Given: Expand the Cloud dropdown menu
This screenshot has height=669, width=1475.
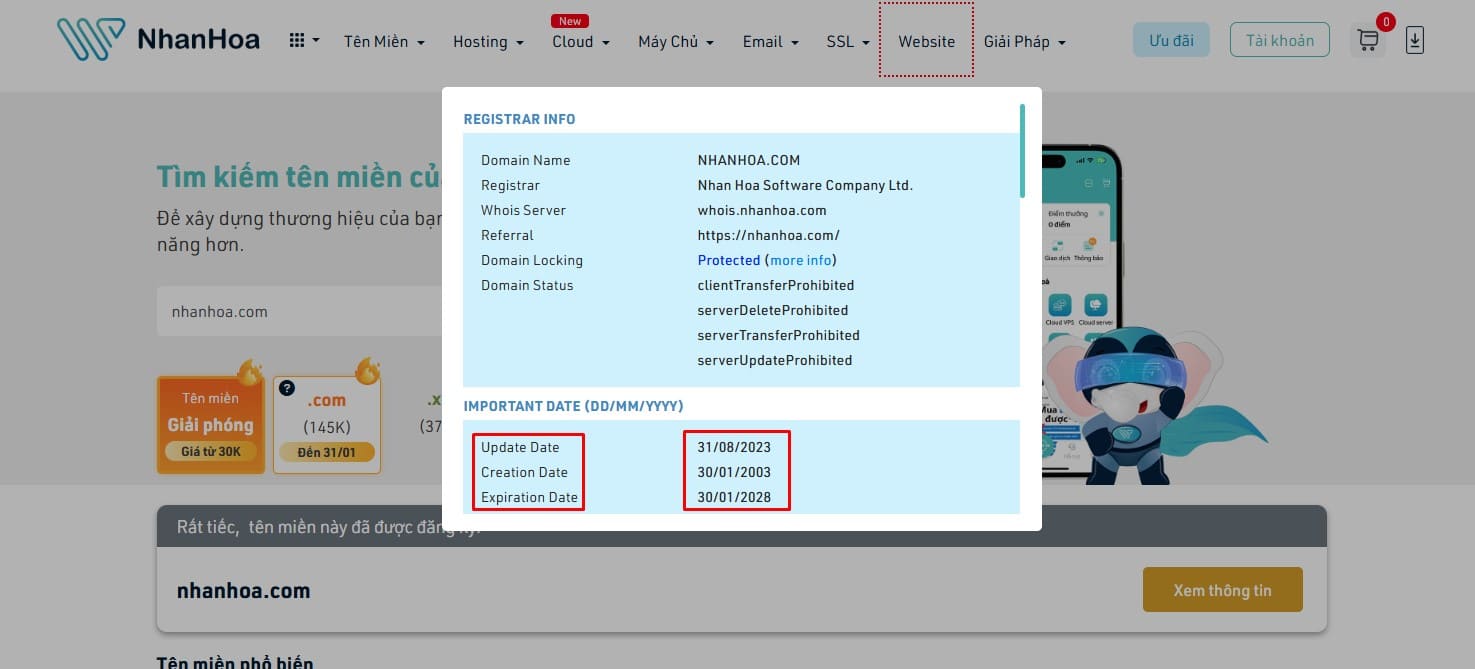Looking at the screenshot, I should 580,42.
